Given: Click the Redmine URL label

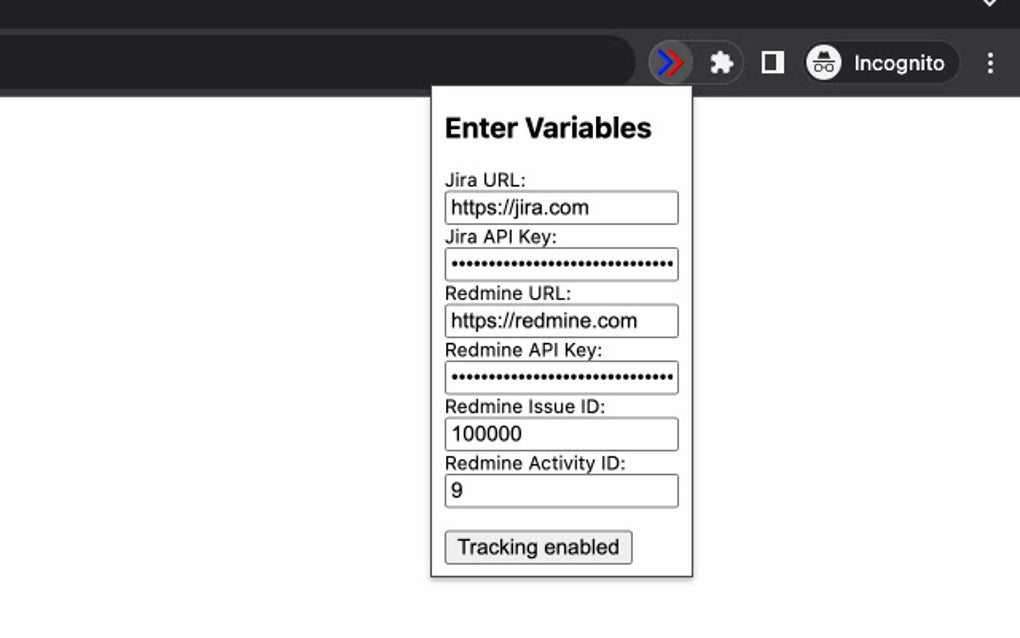Looking at the screenshot, I should coord(508,294).
